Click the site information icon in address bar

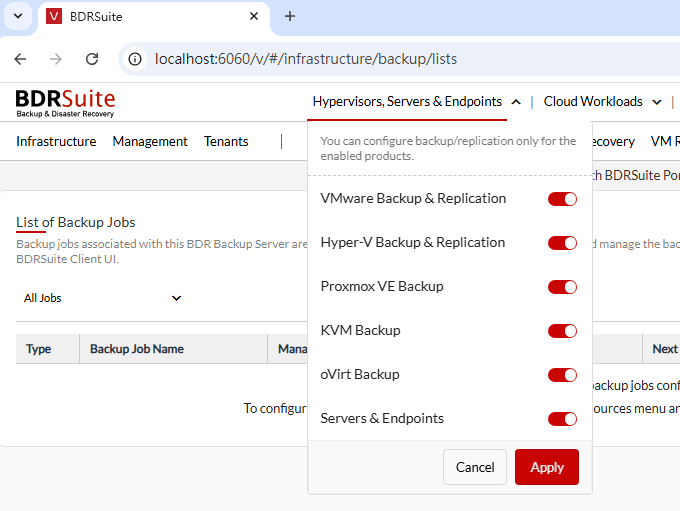pyautogui.click(x=136, y=59)
